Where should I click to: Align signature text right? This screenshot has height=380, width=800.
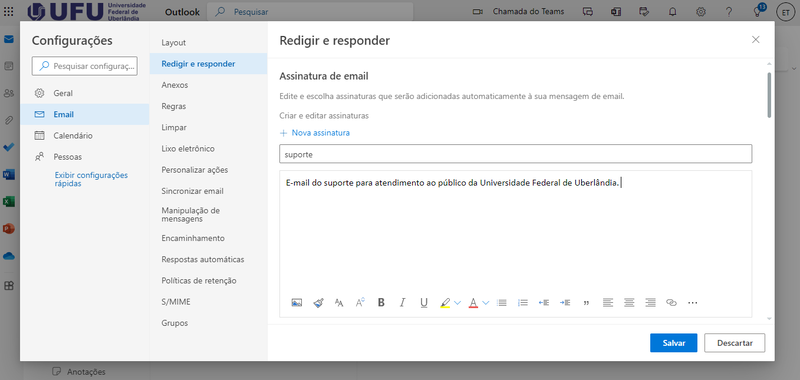650,302
